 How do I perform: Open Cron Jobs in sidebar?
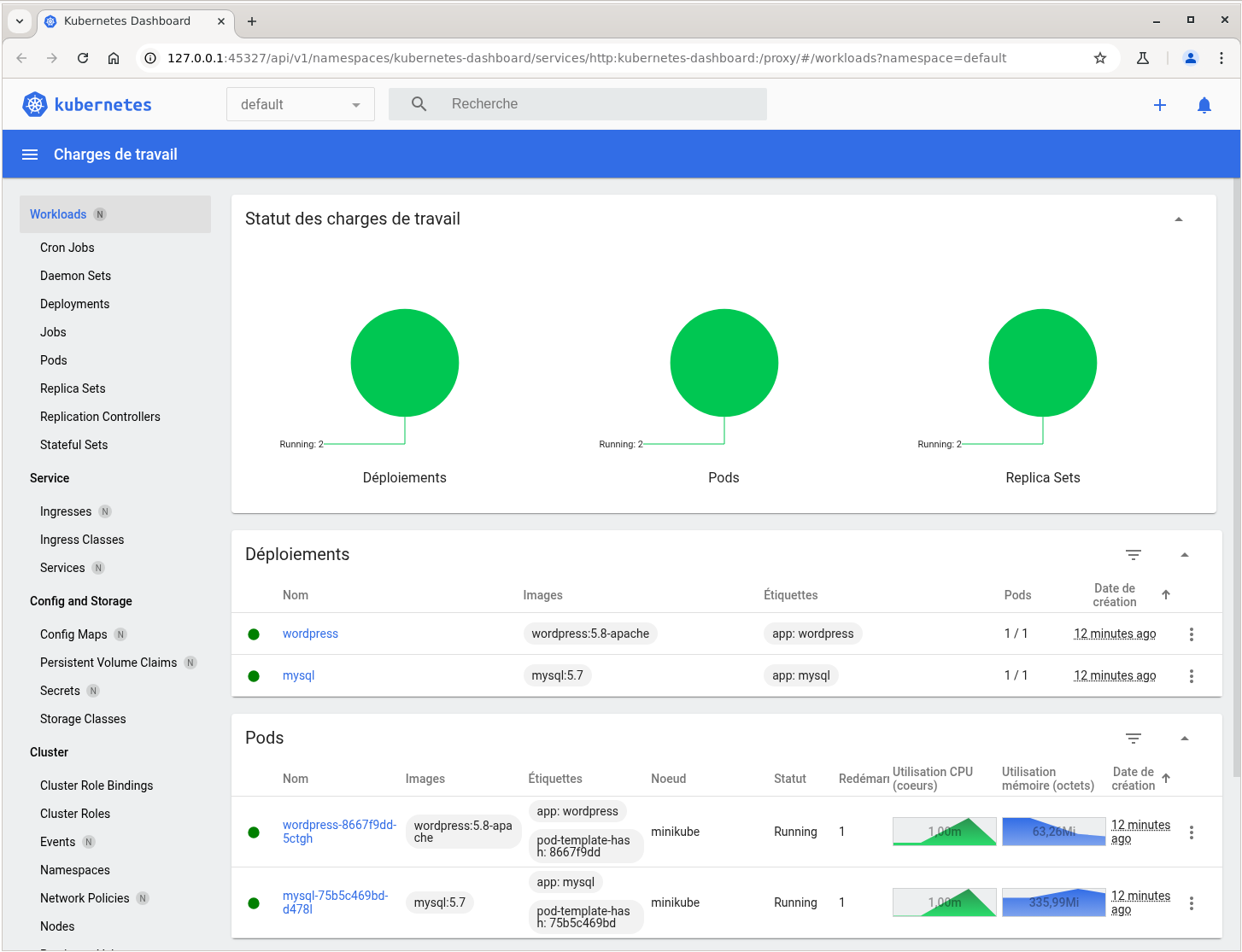tap(67, 248)
